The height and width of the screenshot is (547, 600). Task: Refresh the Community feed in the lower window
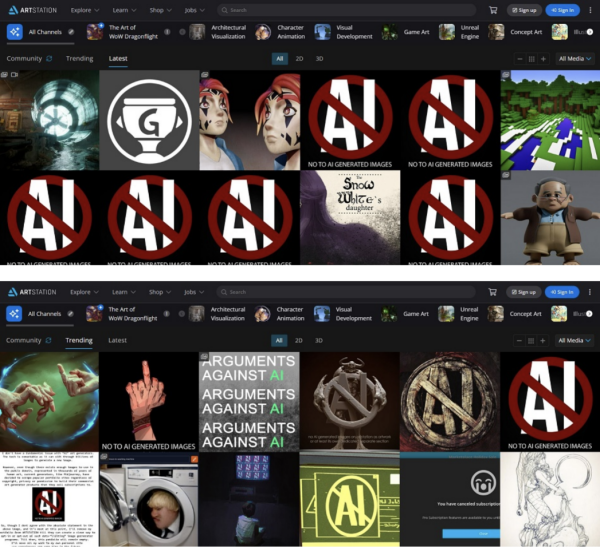coord(48,340)
